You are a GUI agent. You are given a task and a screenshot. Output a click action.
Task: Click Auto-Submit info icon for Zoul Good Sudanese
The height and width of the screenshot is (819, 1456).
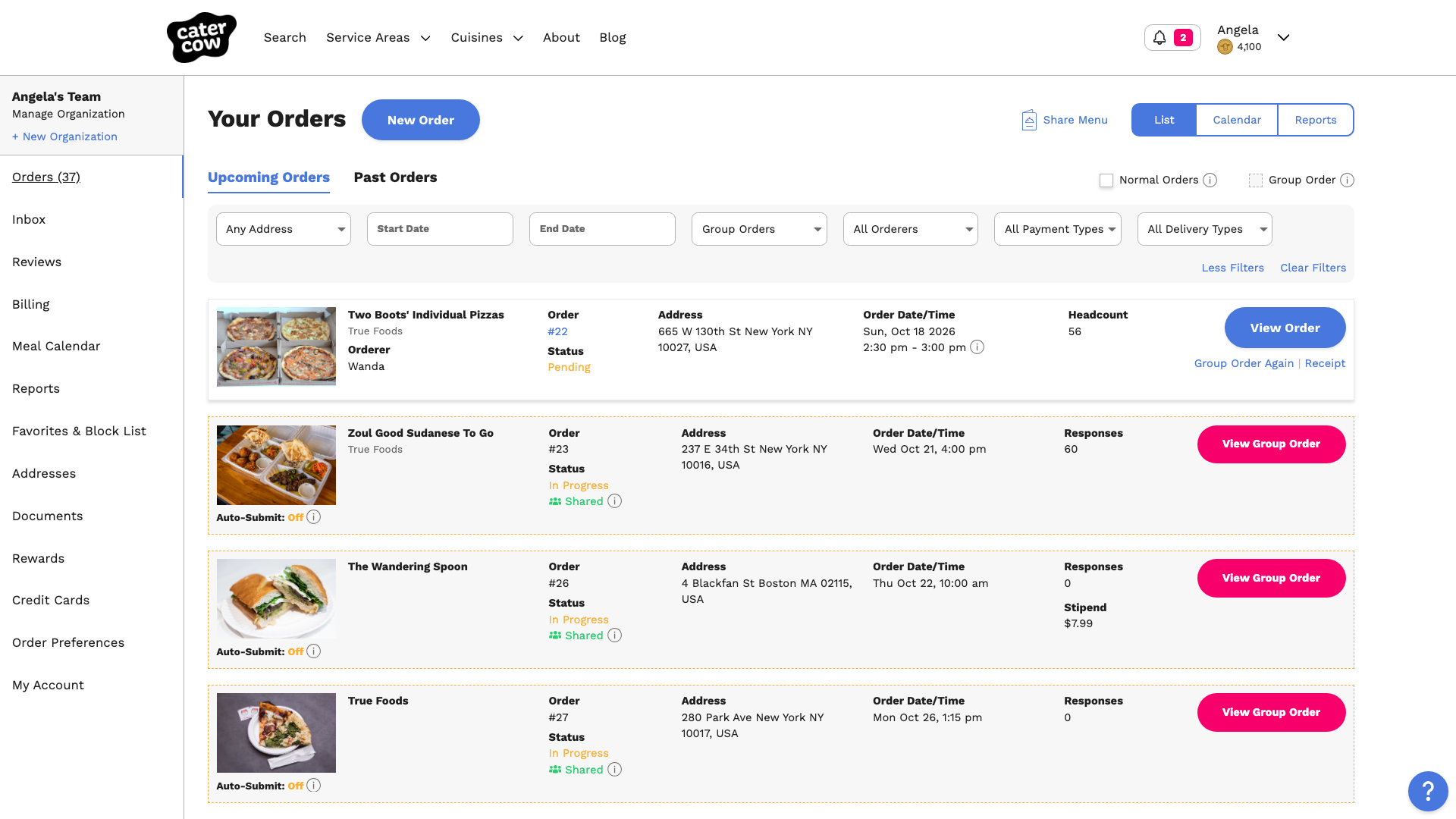314,517
